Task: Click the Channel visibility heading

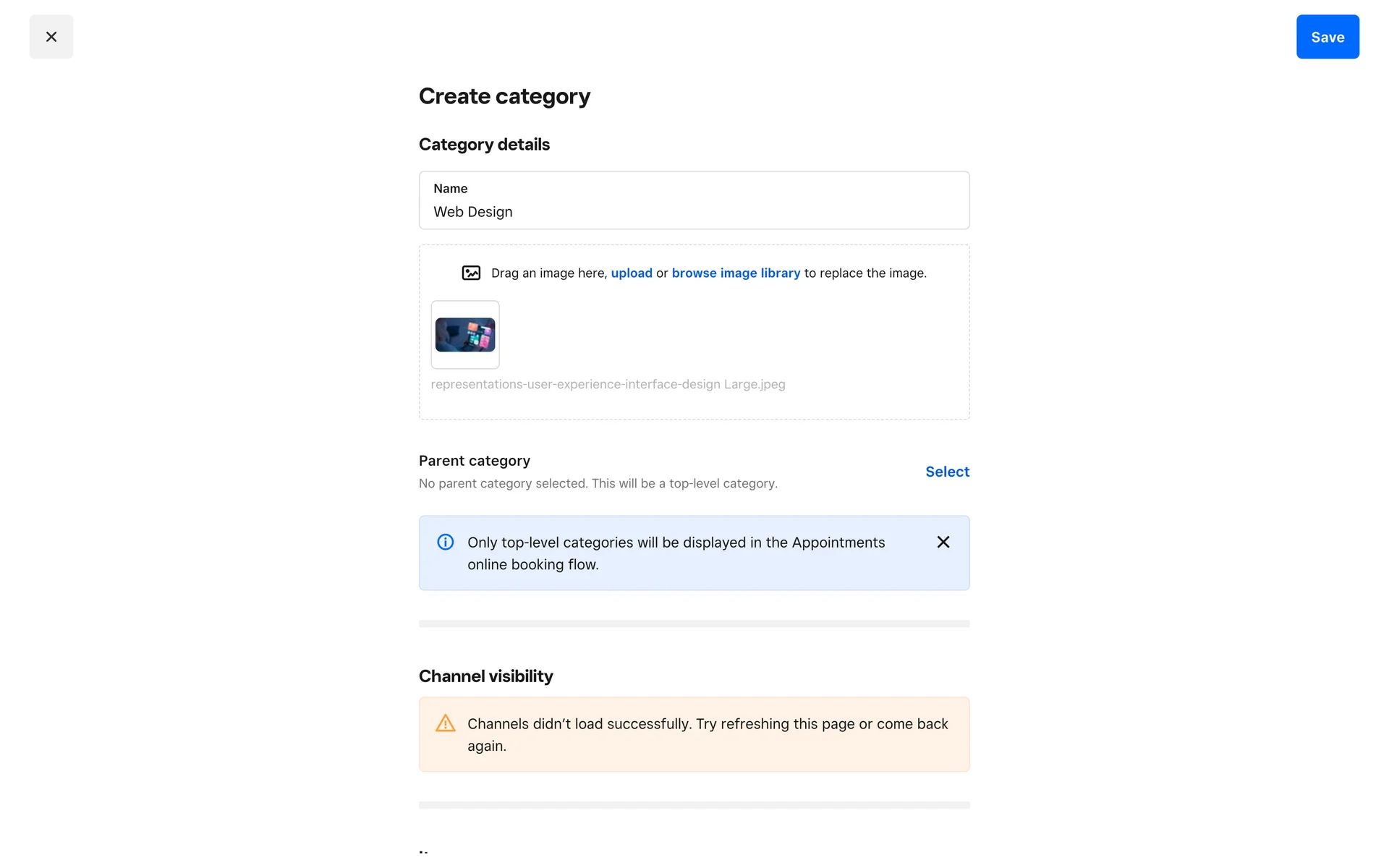Action: click(x=485, y=676)
